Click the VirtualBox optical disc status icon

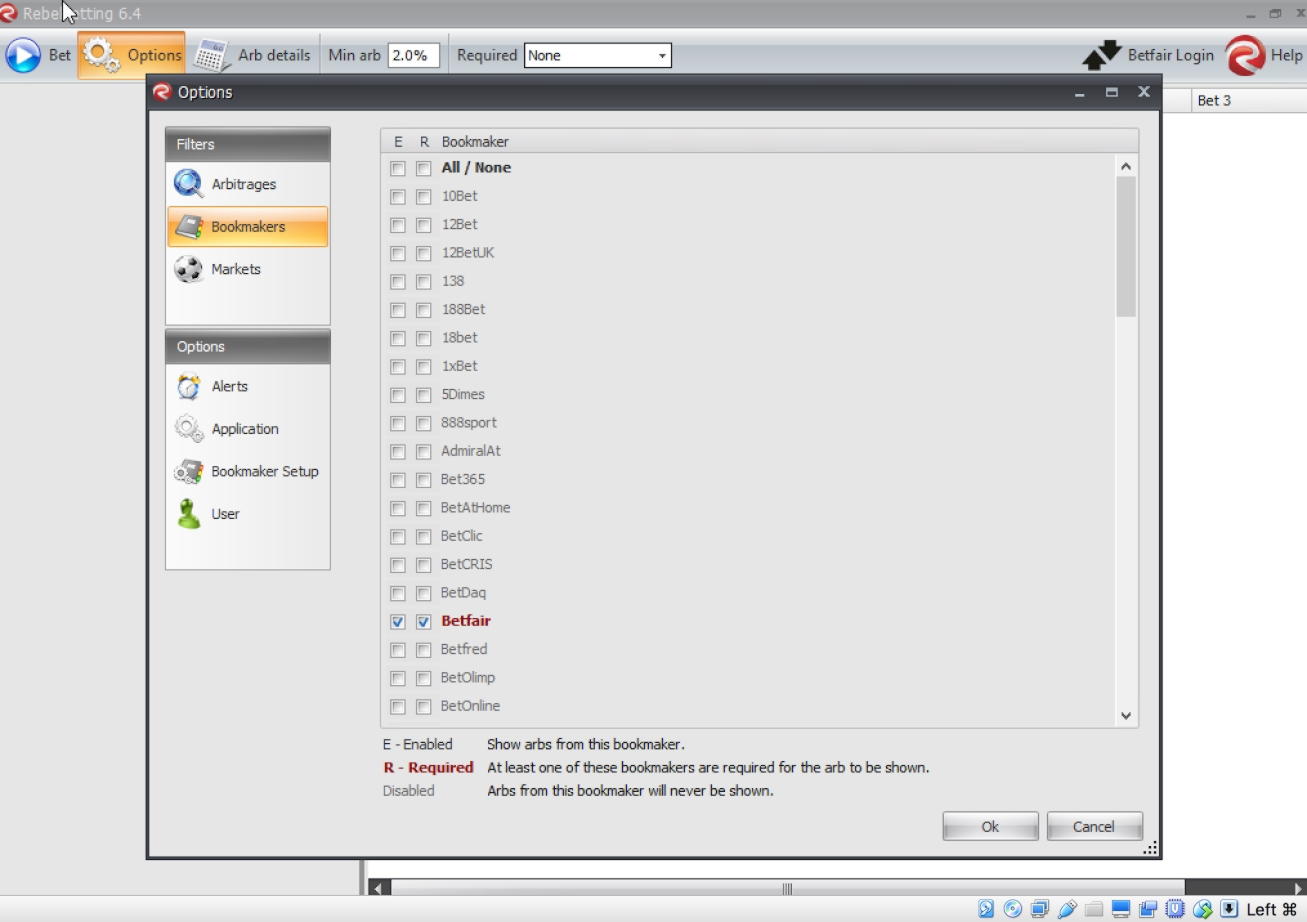tap(1013, 909)
